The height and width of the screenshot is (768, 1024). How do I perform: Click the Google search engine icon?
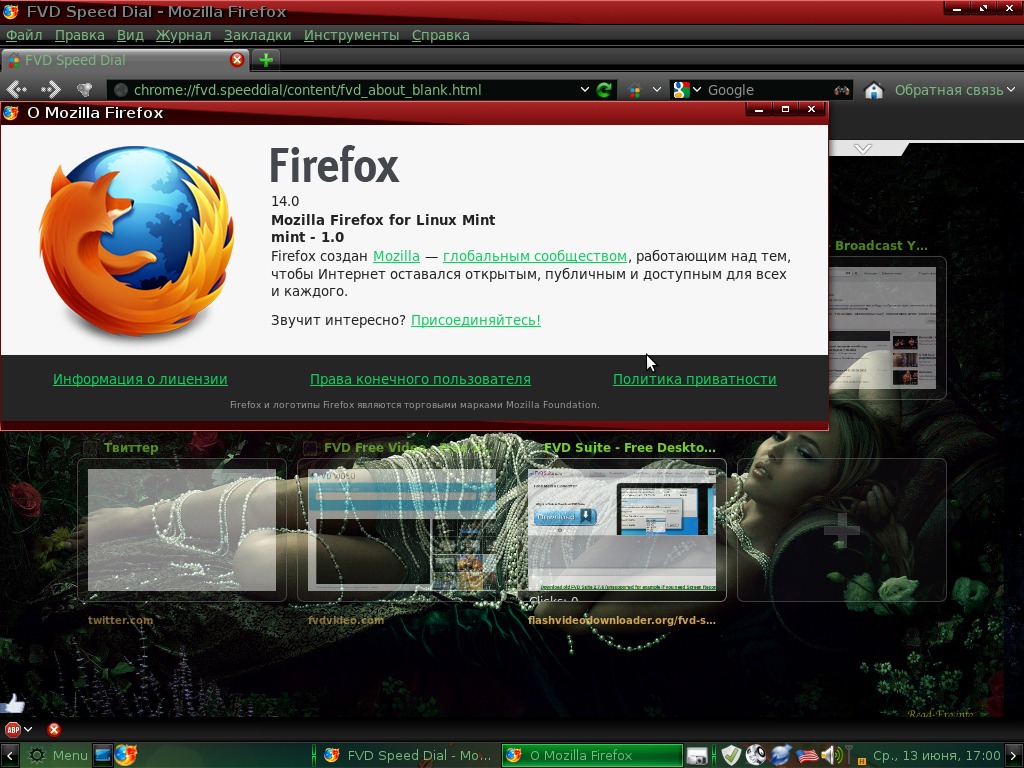coord(681,89)
